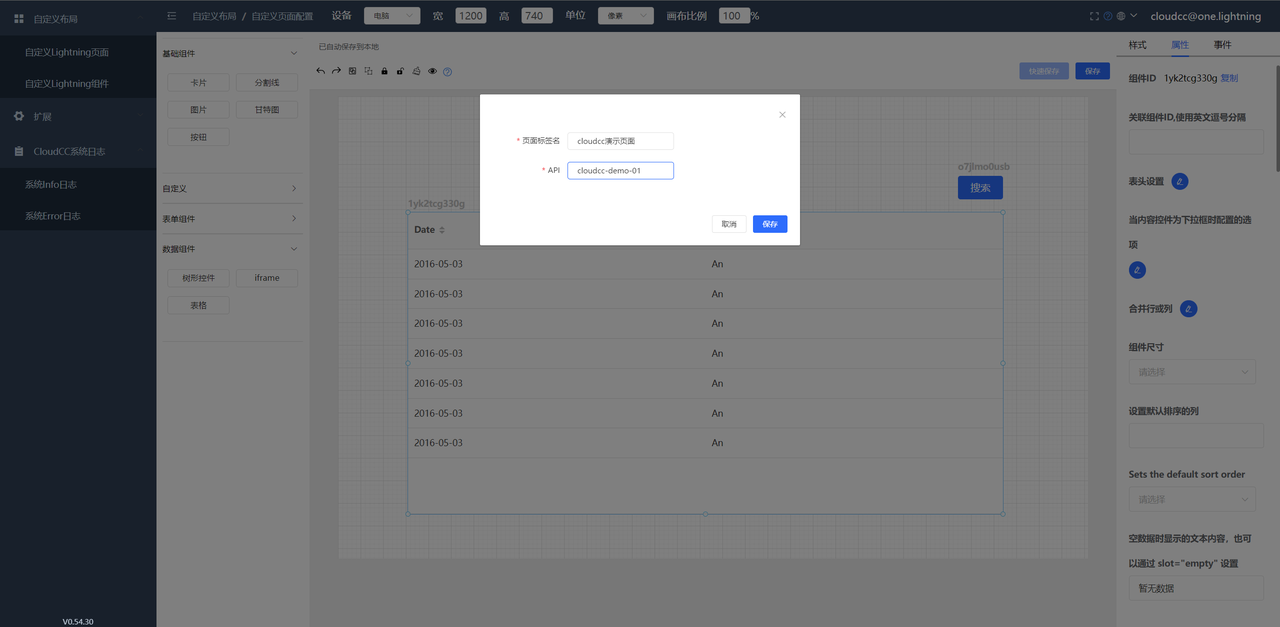Image resolution: width=1280 pixels, height=627 pixels.
Task: Click the edit icon beside 表头设置
Action: [1180, 181]
